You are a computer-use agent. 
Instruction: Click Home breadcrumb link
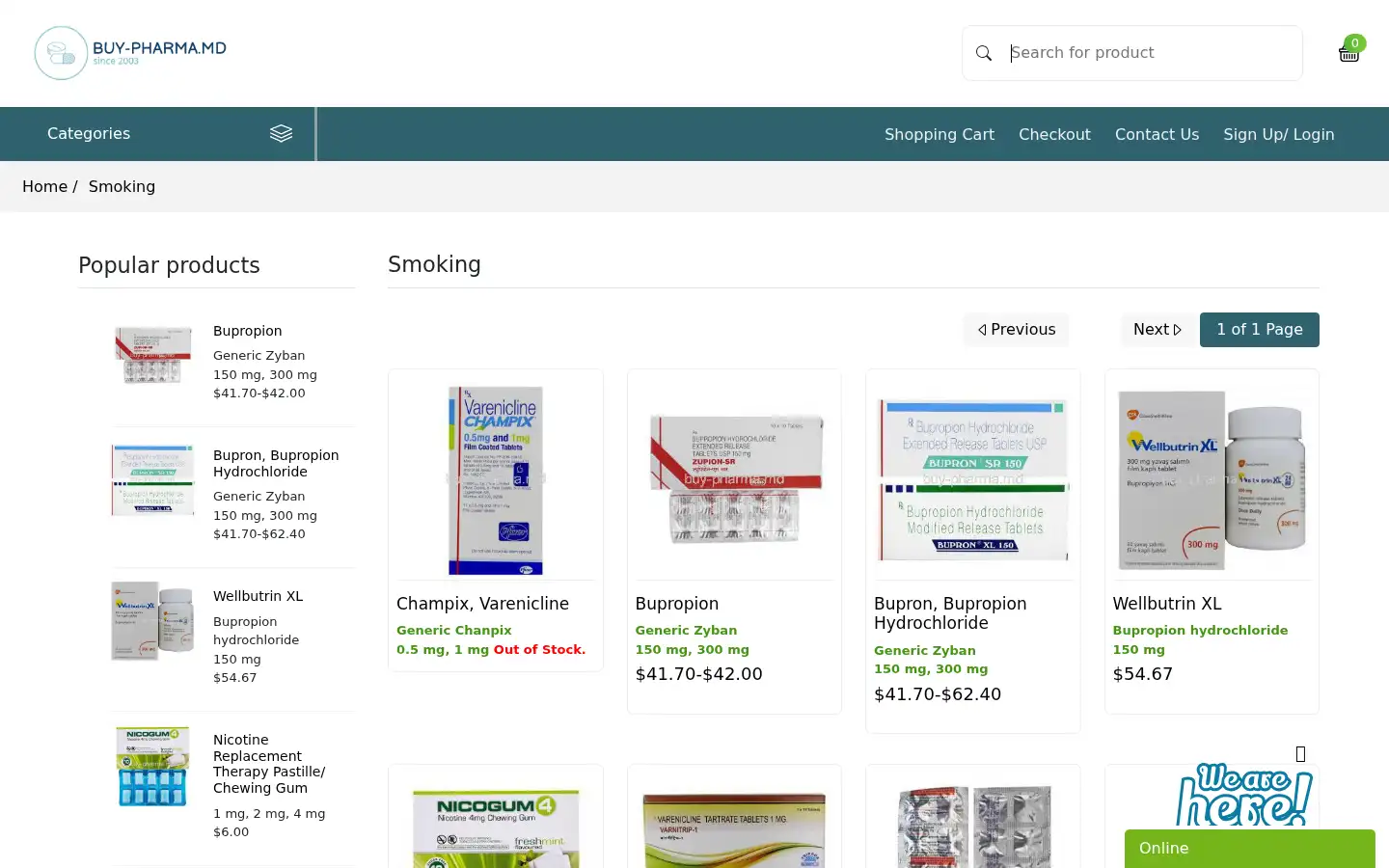coord(44,187)
